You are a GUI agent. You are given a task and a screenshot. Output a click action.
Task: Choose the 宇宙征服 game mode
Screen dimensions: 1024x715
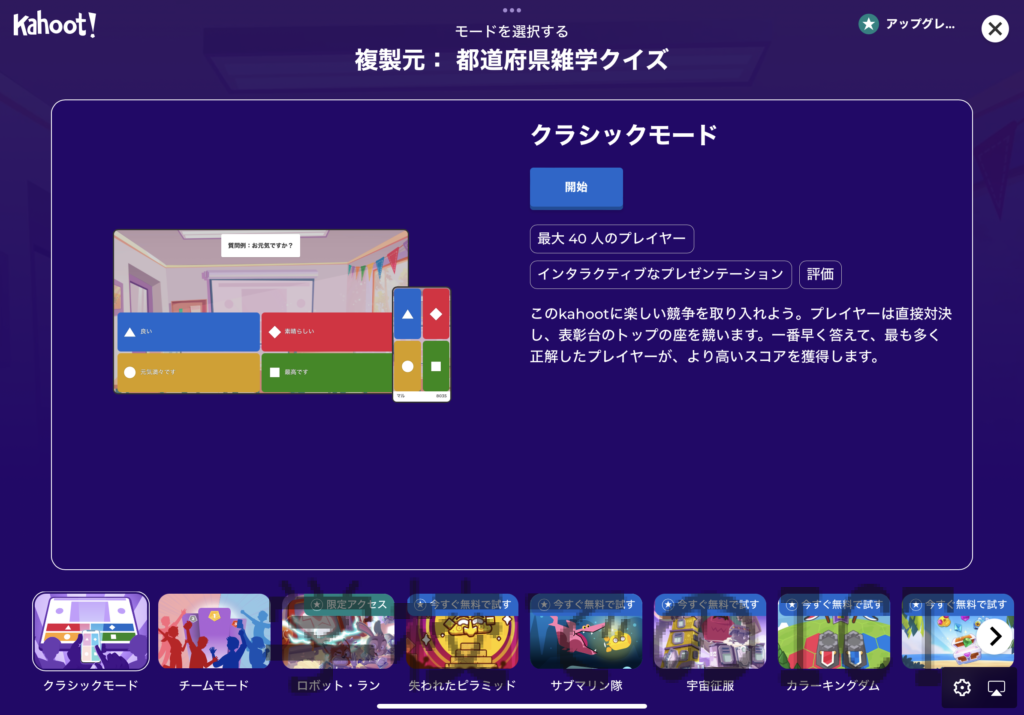point(710,631)
